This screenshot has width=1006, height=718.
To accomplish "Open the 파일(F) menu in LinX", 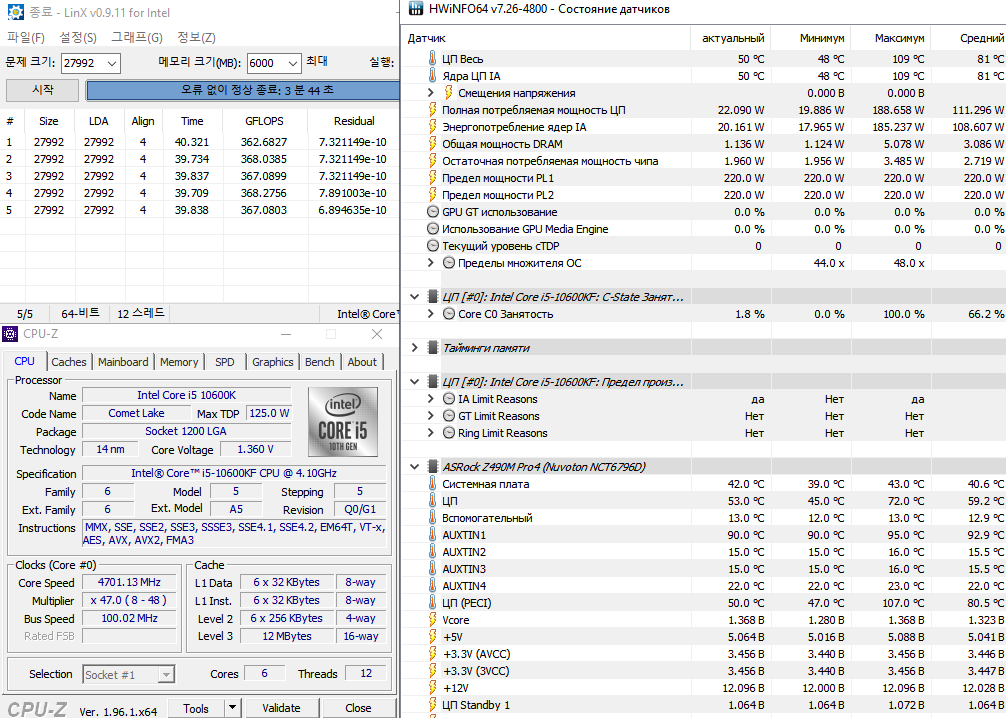I will (26, 38).
